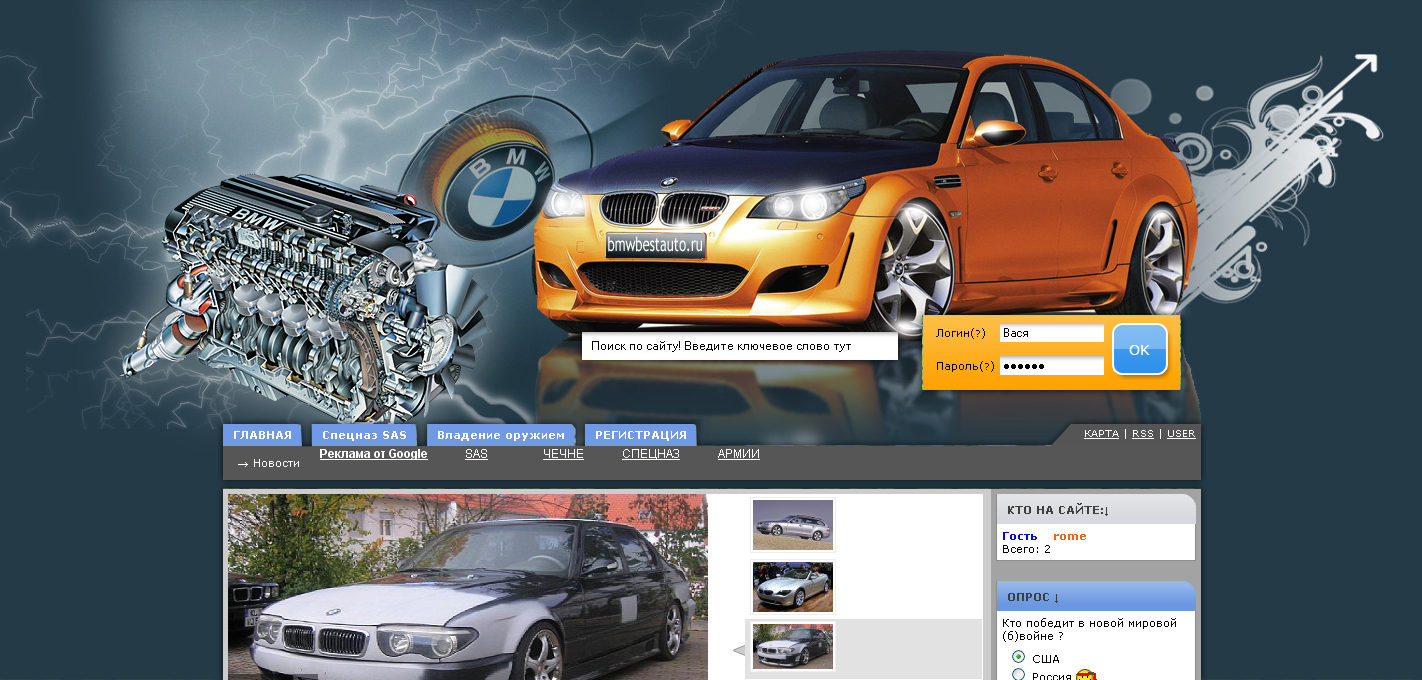The width and height of the screenshot is (1422, 680).
Task: Choose the США poll option
Action: [1018, 657]
